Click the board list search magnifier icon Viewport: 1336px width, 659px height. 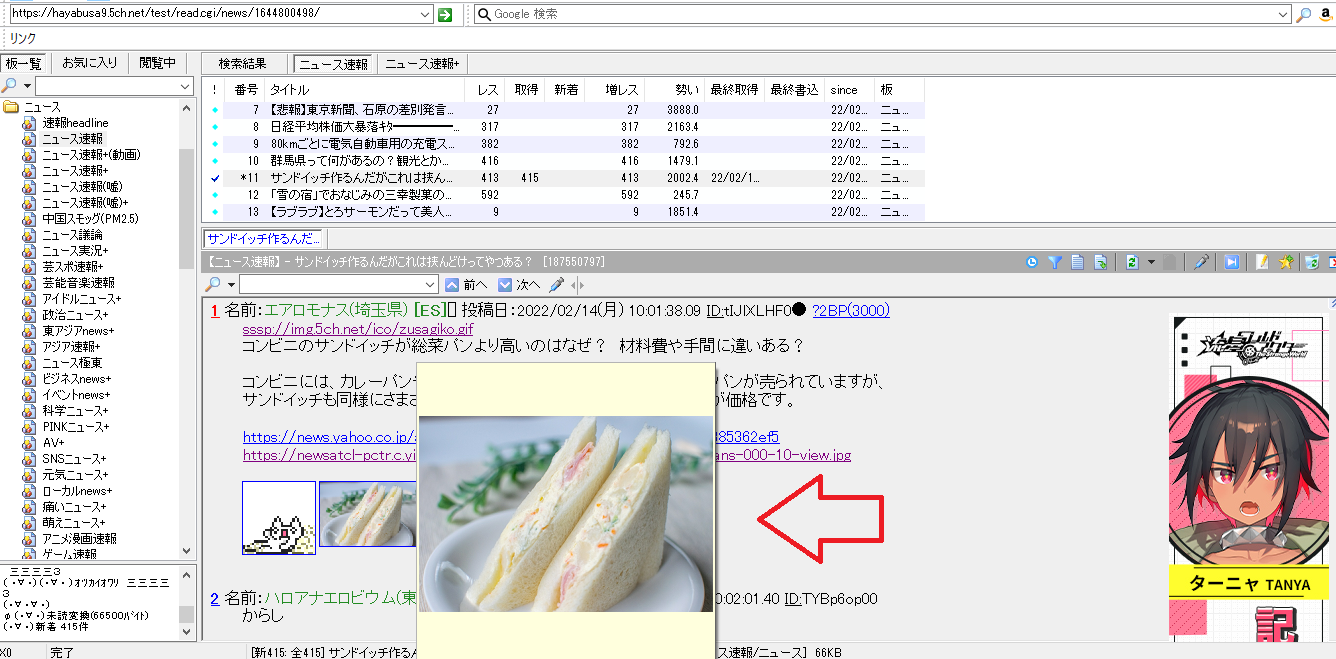point(10,87)
